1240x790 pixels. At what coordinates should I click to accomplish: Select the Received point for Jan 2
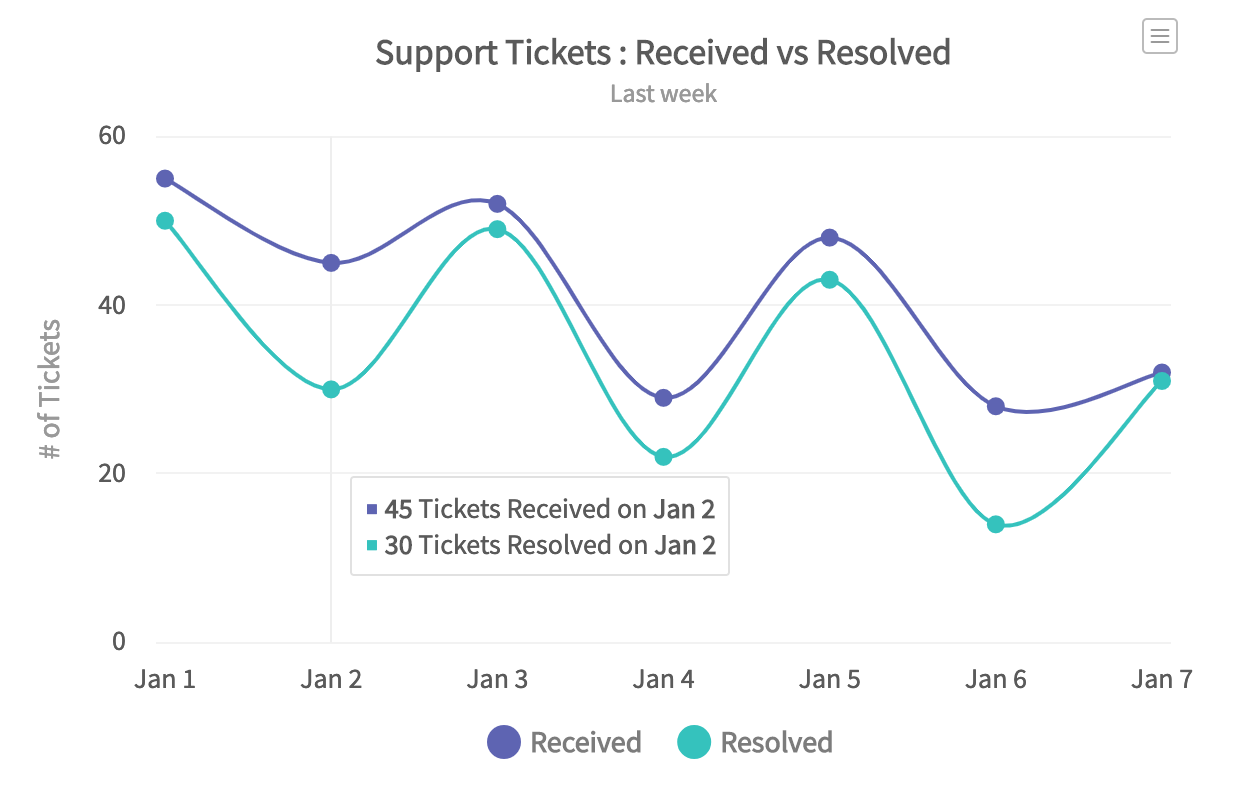coord(331,263)
